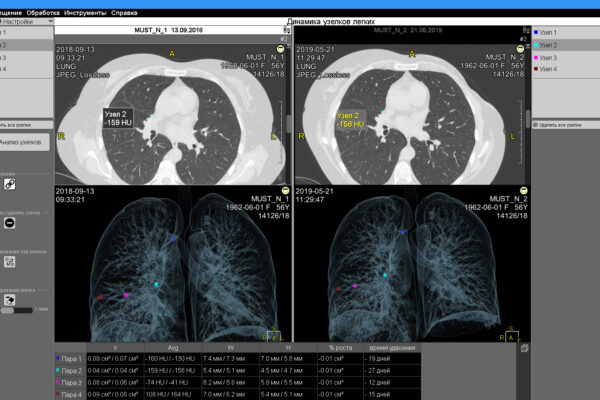Click the copy icon right of results table
Screen dimensions: 600x400
[525, 347]
